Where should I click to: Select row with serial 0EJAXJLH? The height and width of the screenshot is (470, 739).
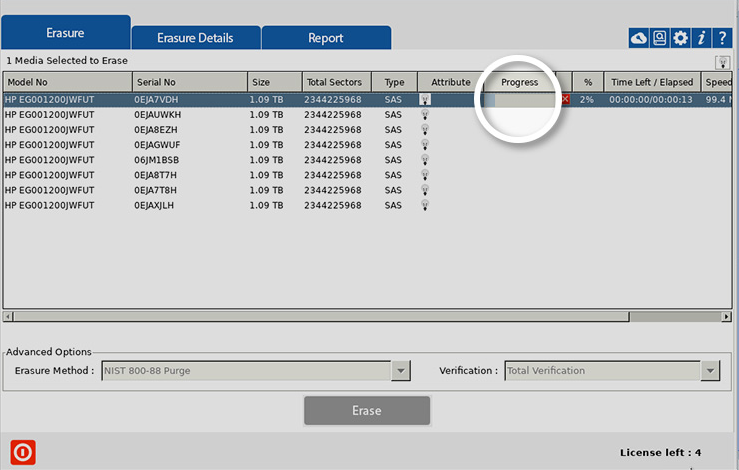[368, 205]
